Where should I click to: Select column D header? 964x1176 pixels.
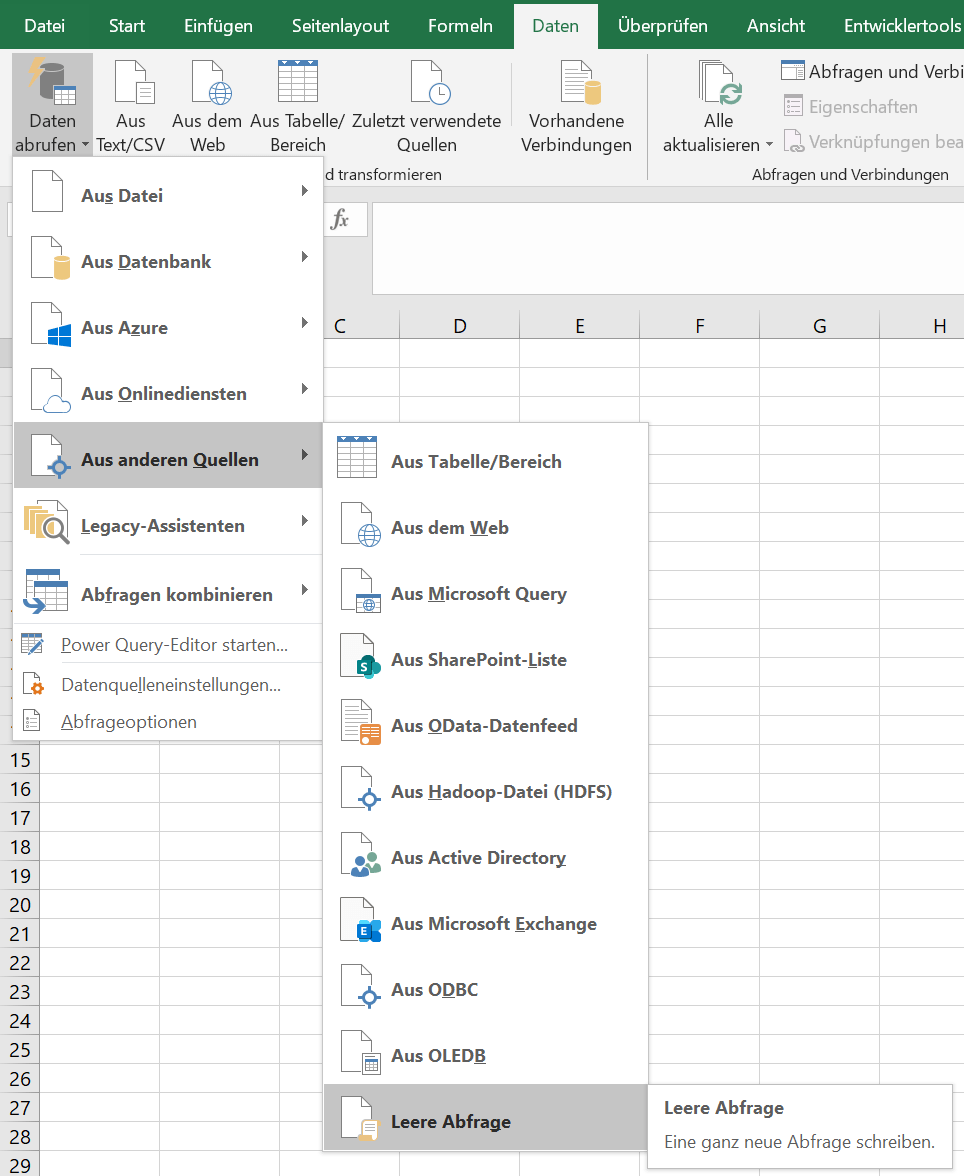[x=460, y=326]
